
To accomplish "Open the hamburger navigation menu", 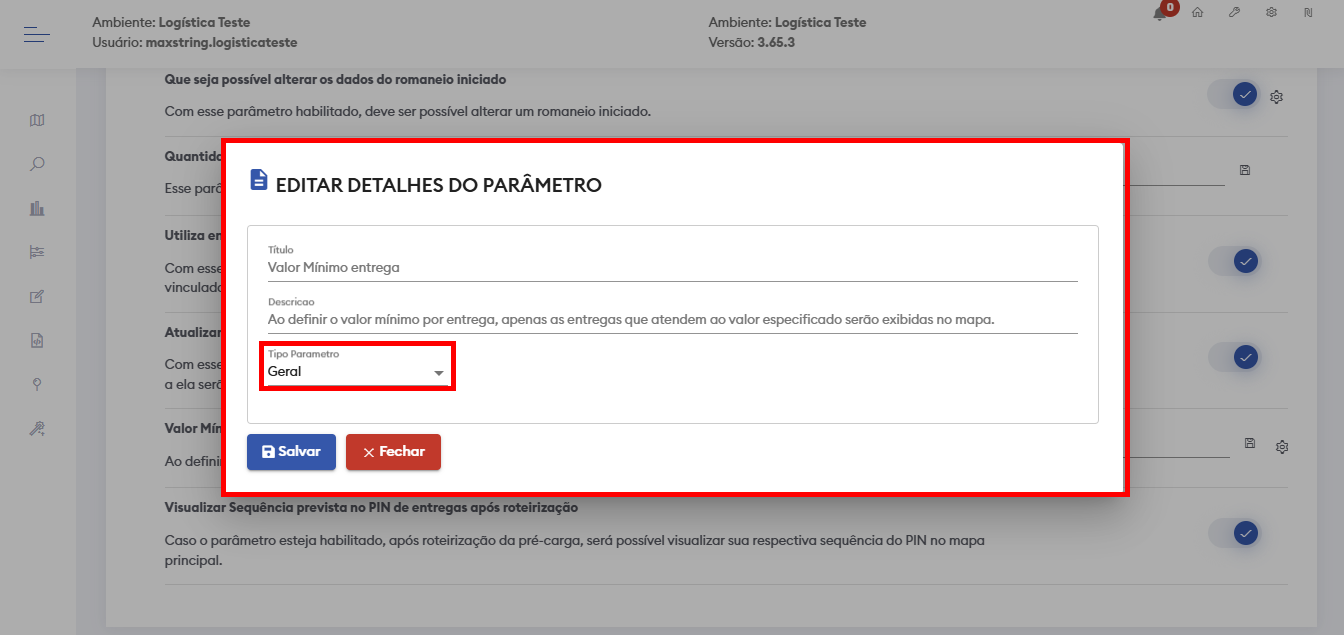I will tap(37, 35).
